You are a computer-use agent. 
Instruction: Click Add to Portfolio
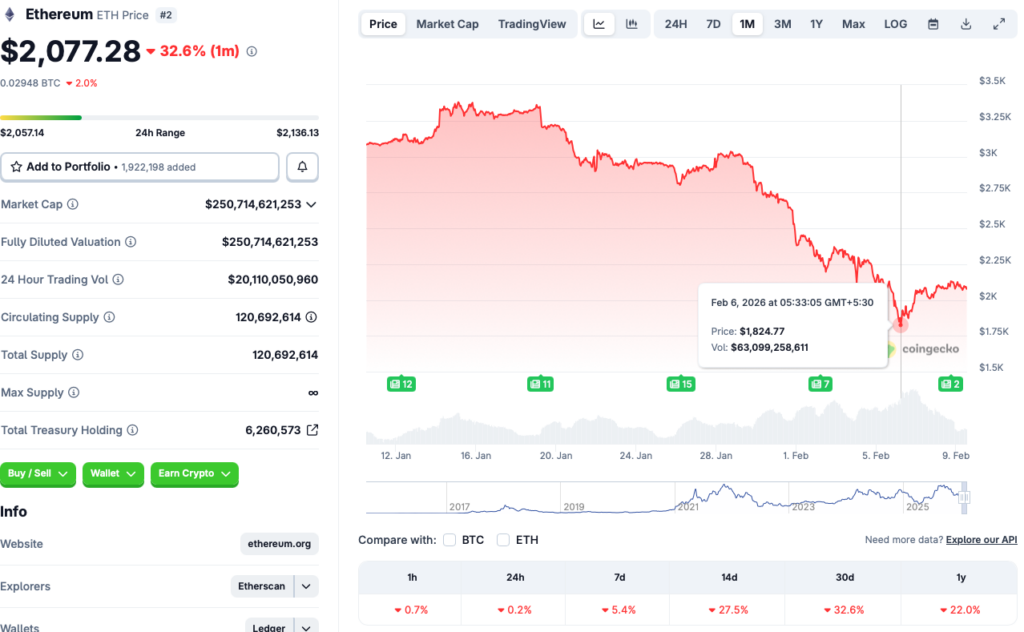tap(140, 166)
